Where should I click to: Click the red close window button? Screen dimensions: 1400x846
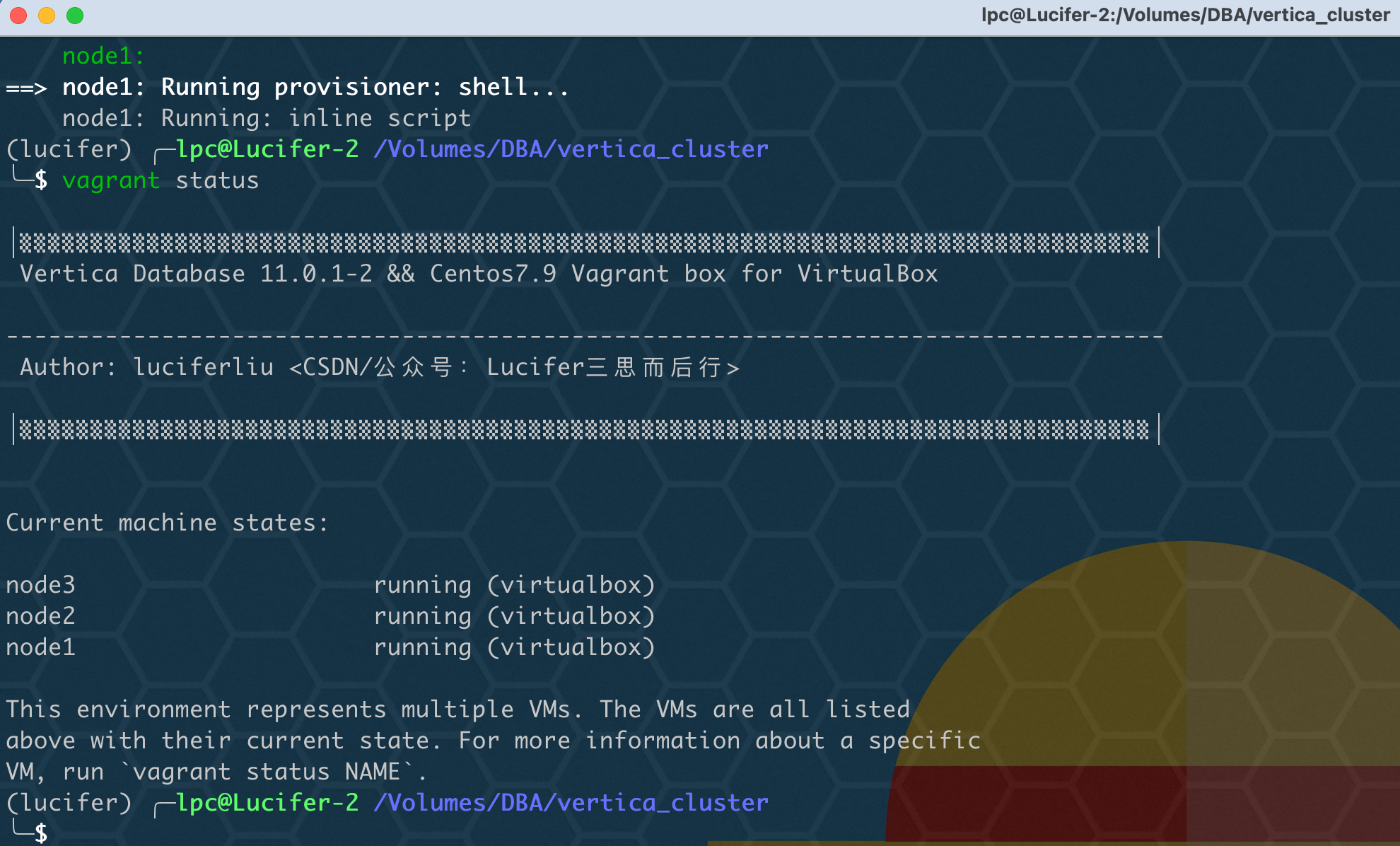pyautogui.click(x=18, y=16)
